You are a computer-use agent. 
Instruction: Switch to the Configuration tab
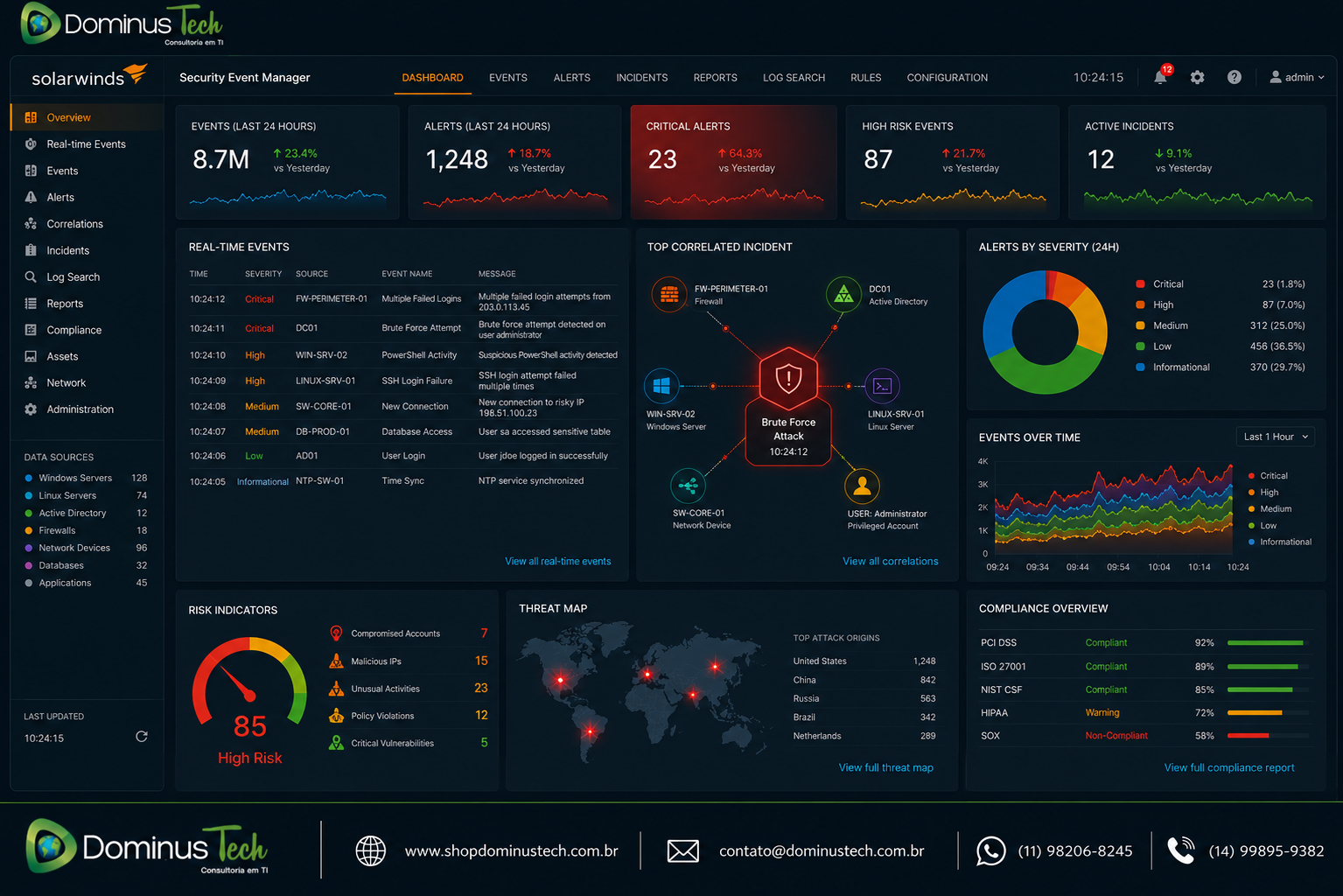pos(948,78)
